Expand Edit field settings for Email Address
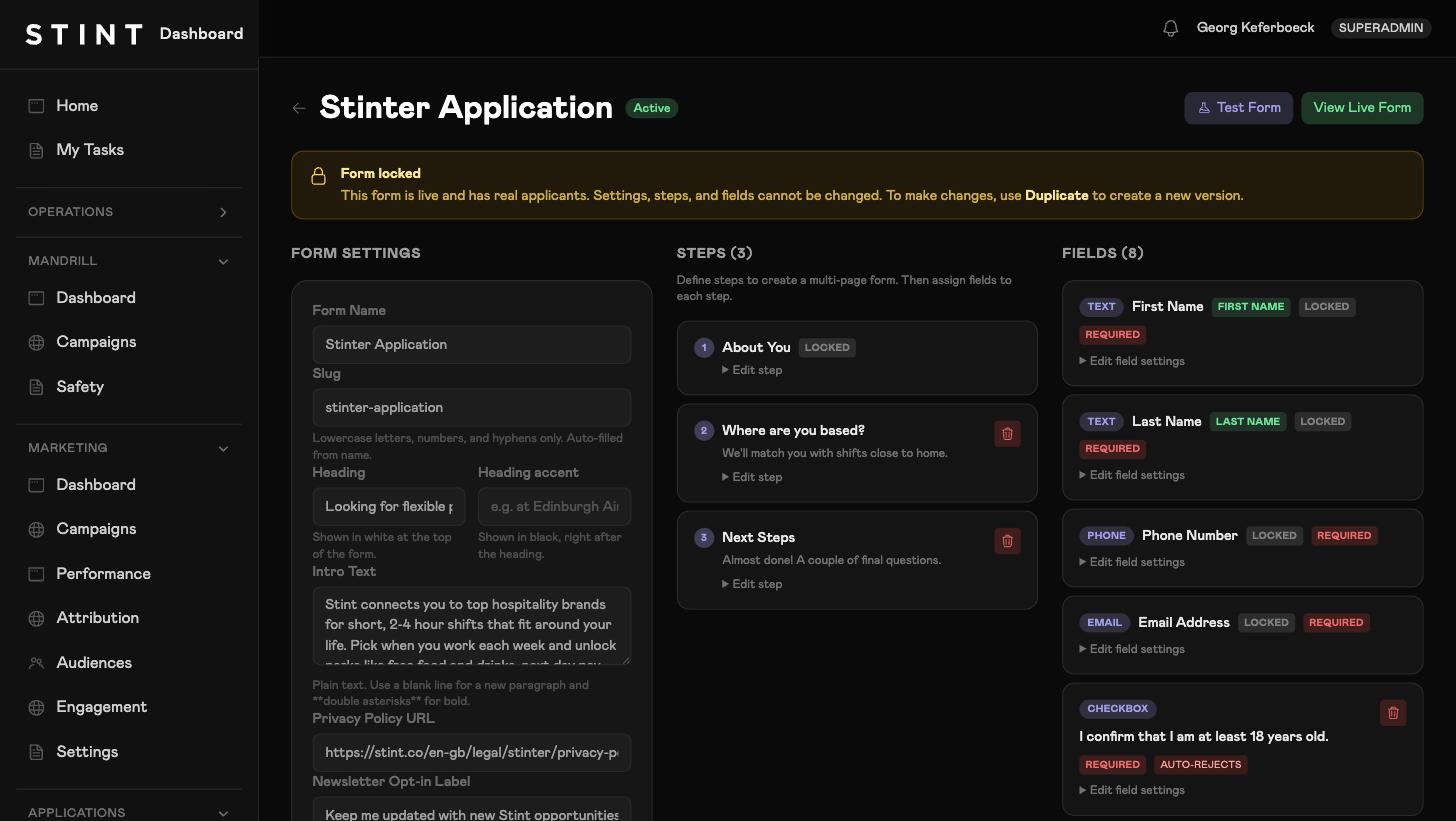 [x=1132, y=649]
